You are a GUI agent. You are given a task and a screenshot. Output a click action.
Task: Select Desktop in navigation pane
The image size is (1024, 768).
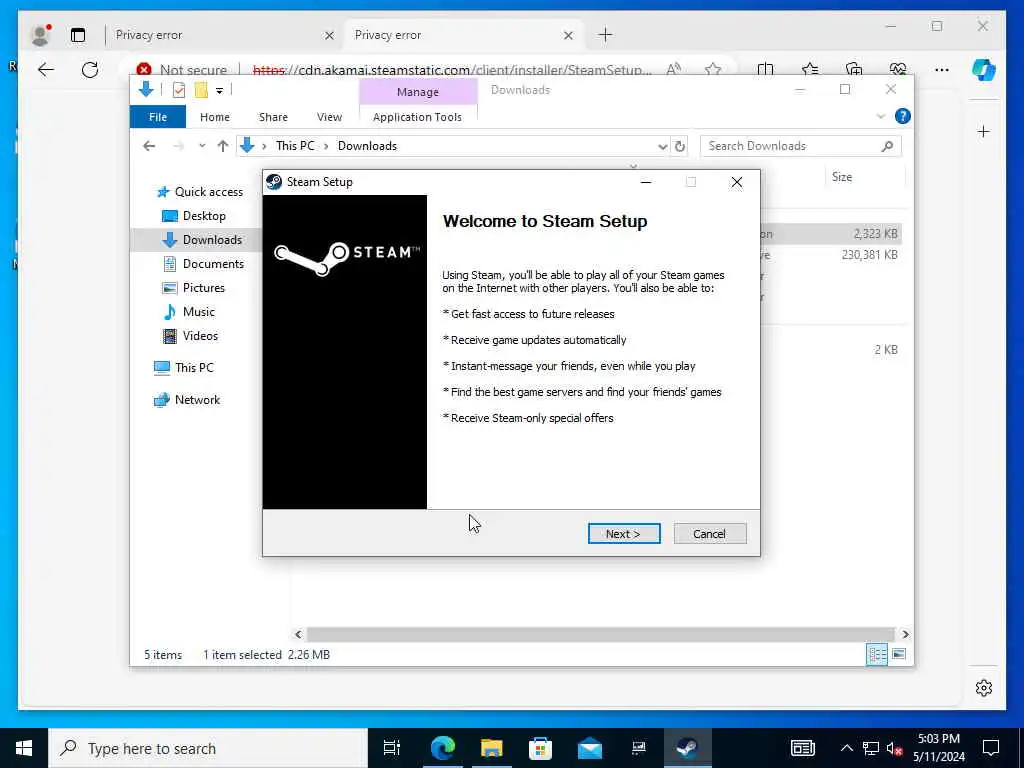coord(204,216)
